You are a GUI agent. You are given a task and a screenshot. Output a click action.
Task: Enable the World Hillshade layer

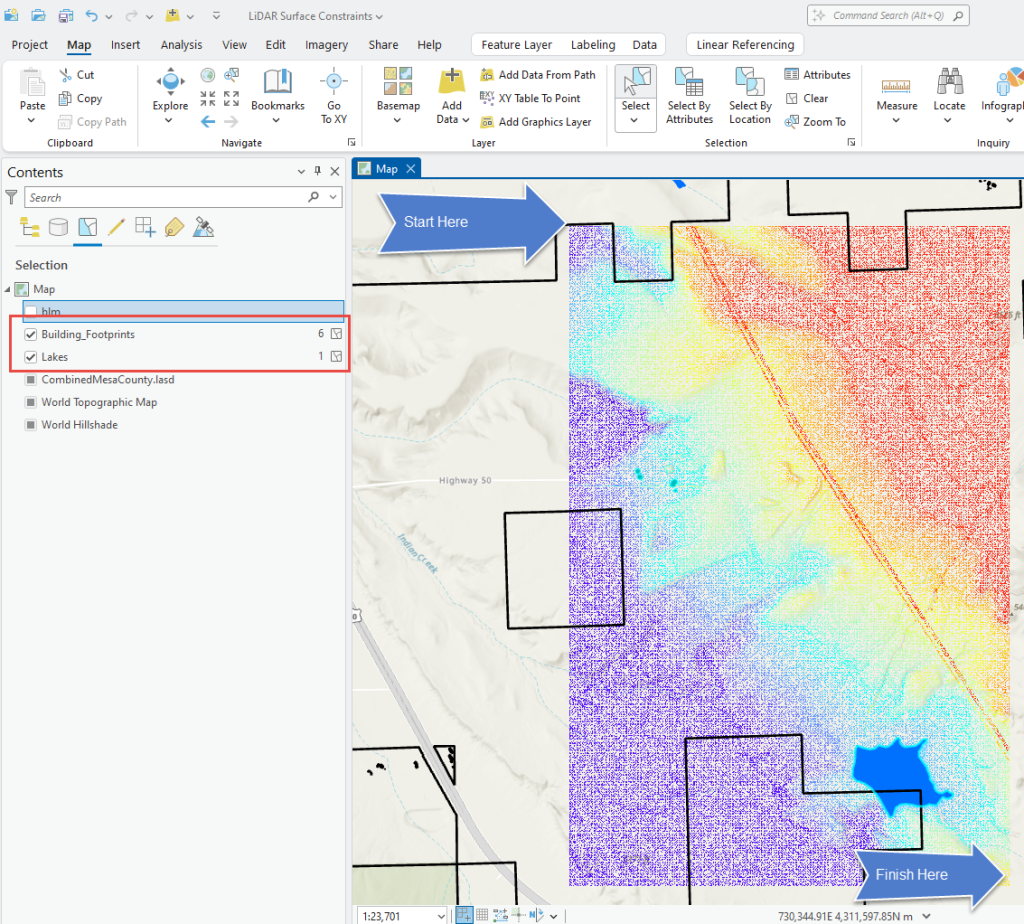pos(31,424)
